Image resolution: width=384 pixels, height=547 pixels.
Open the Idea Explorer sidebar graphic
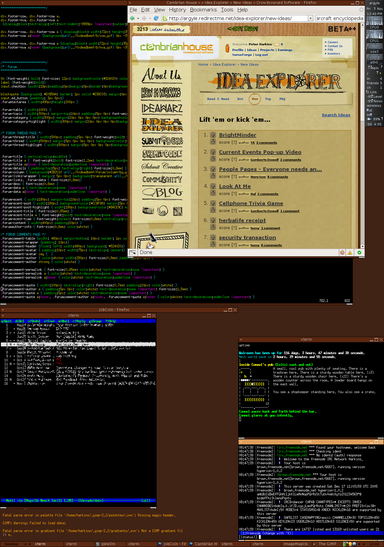pyautogui.click(x=162, y=125)
